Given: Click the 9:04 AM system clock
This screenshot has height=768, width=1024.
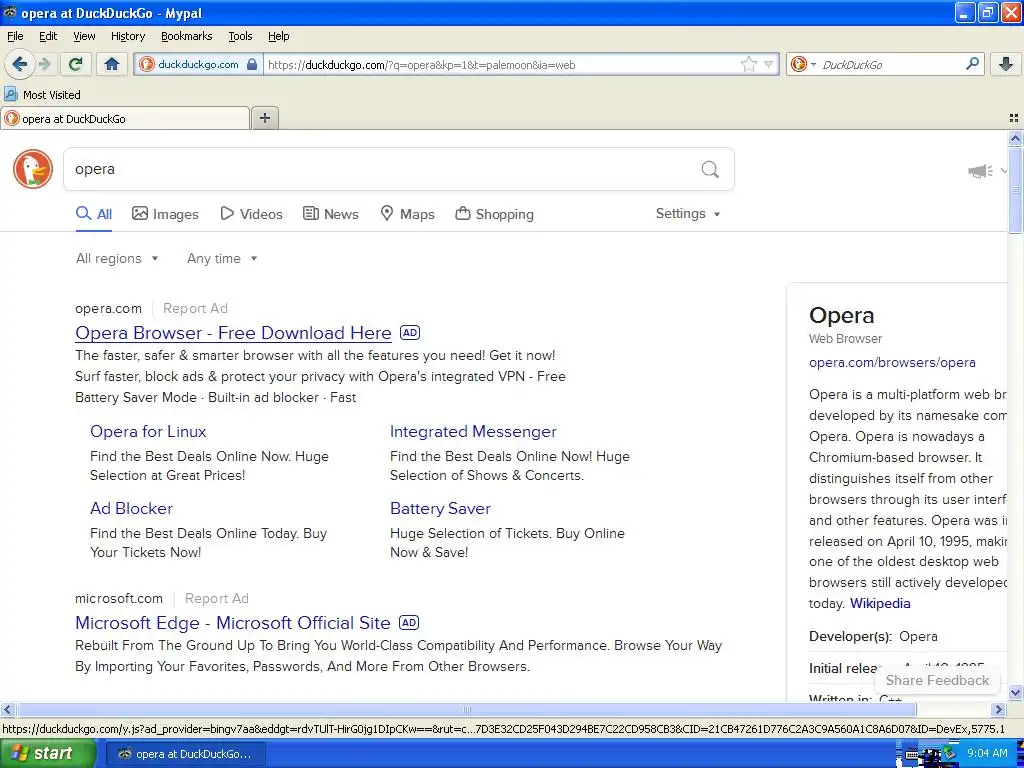Looking at the screenshot, I should [987, 753].
